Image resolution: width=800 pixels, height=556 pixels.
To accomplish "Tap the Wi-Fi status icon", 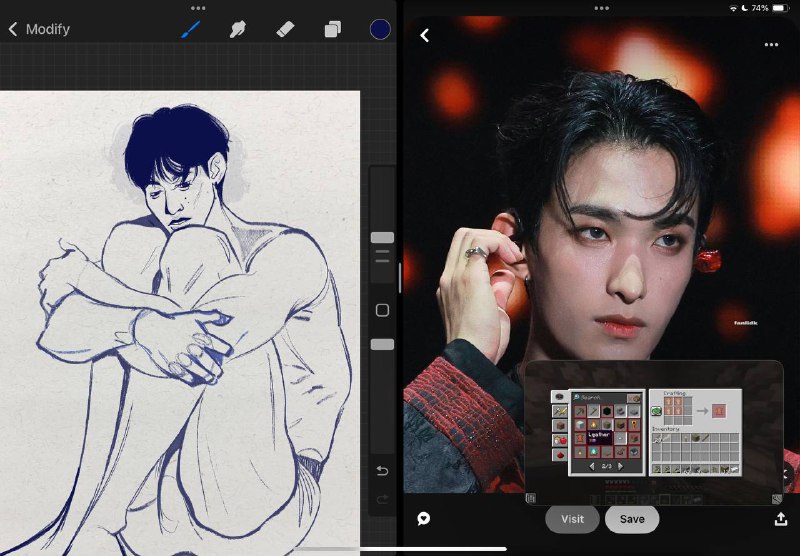I will [x=733, y=8].
